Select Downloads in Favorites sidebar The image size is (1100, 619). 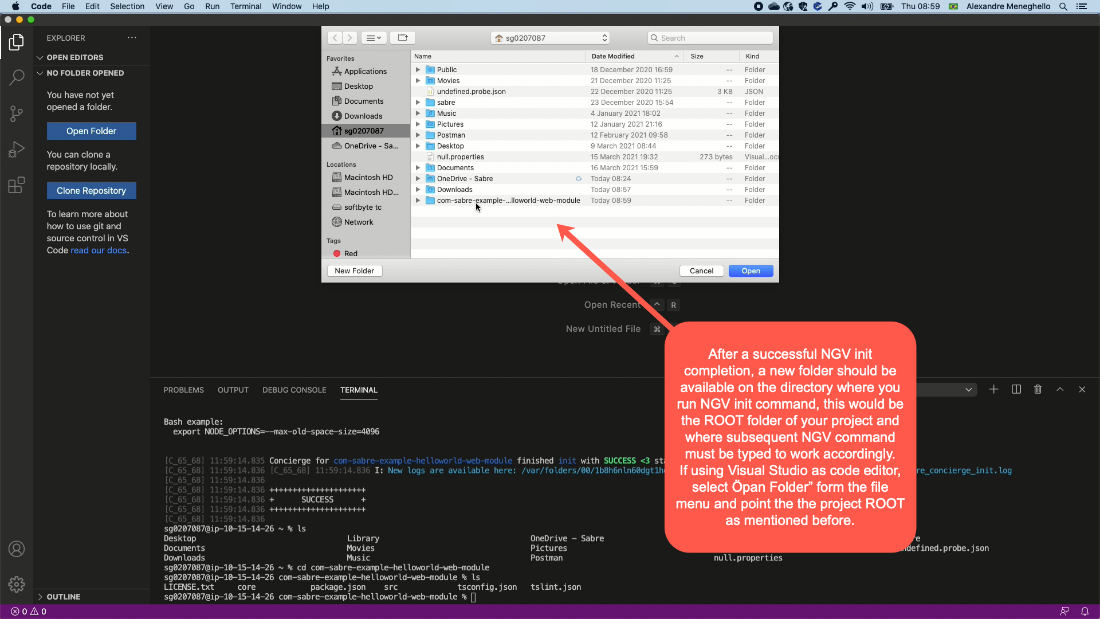click(365, 117)
